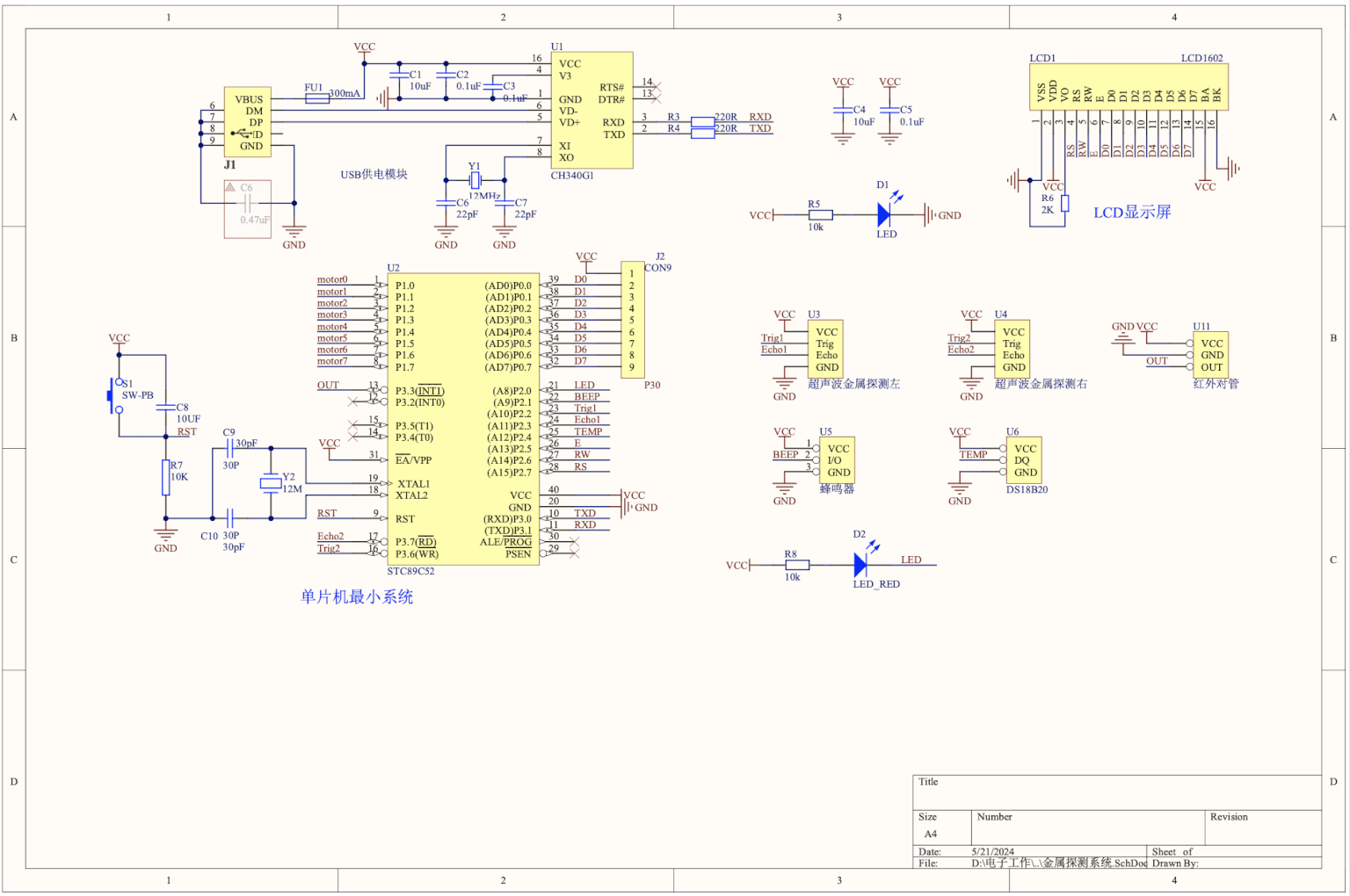The height and width of the screenshot is (896, 1350).
Task: Select resistor R4 220R symbol
Action: 702,134
